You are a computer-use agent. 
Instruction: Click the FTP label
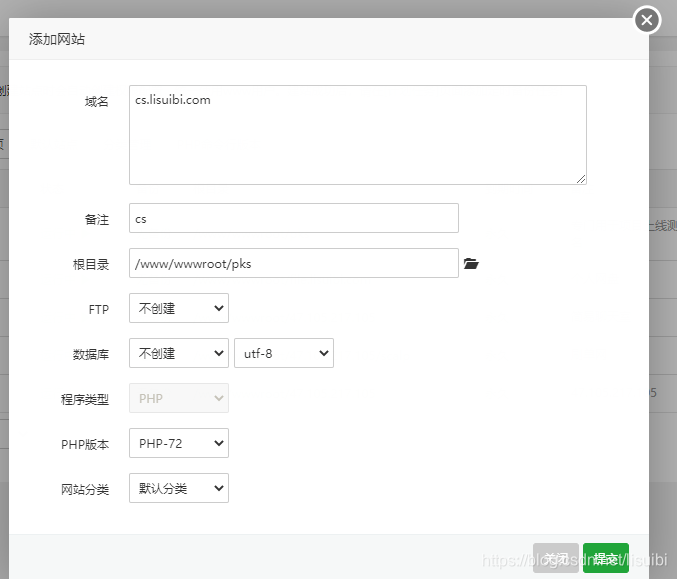coord(98,310)
